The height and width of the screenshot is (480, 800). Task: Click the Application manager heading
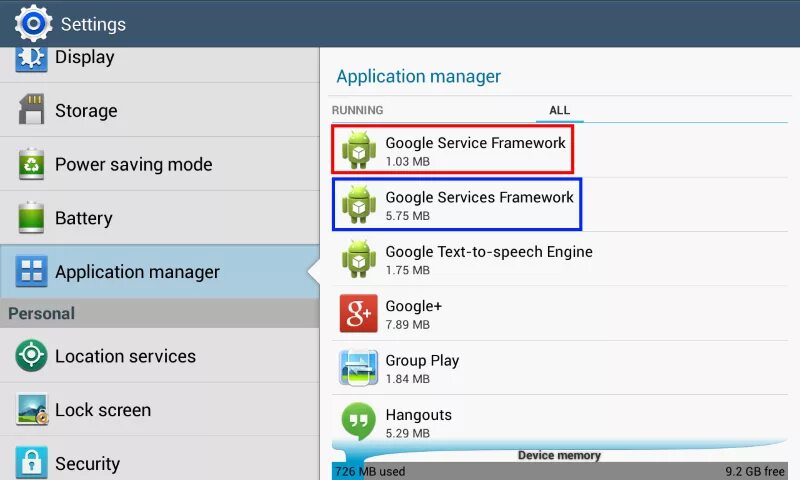pyautogui.click(x=418, y=77)
